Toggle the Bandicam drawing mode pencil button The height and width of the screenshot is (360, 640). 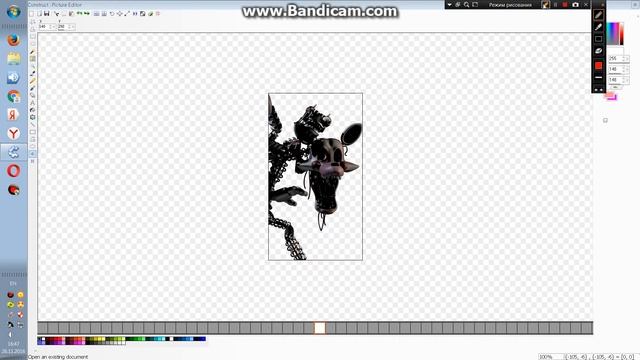[545, 5]
